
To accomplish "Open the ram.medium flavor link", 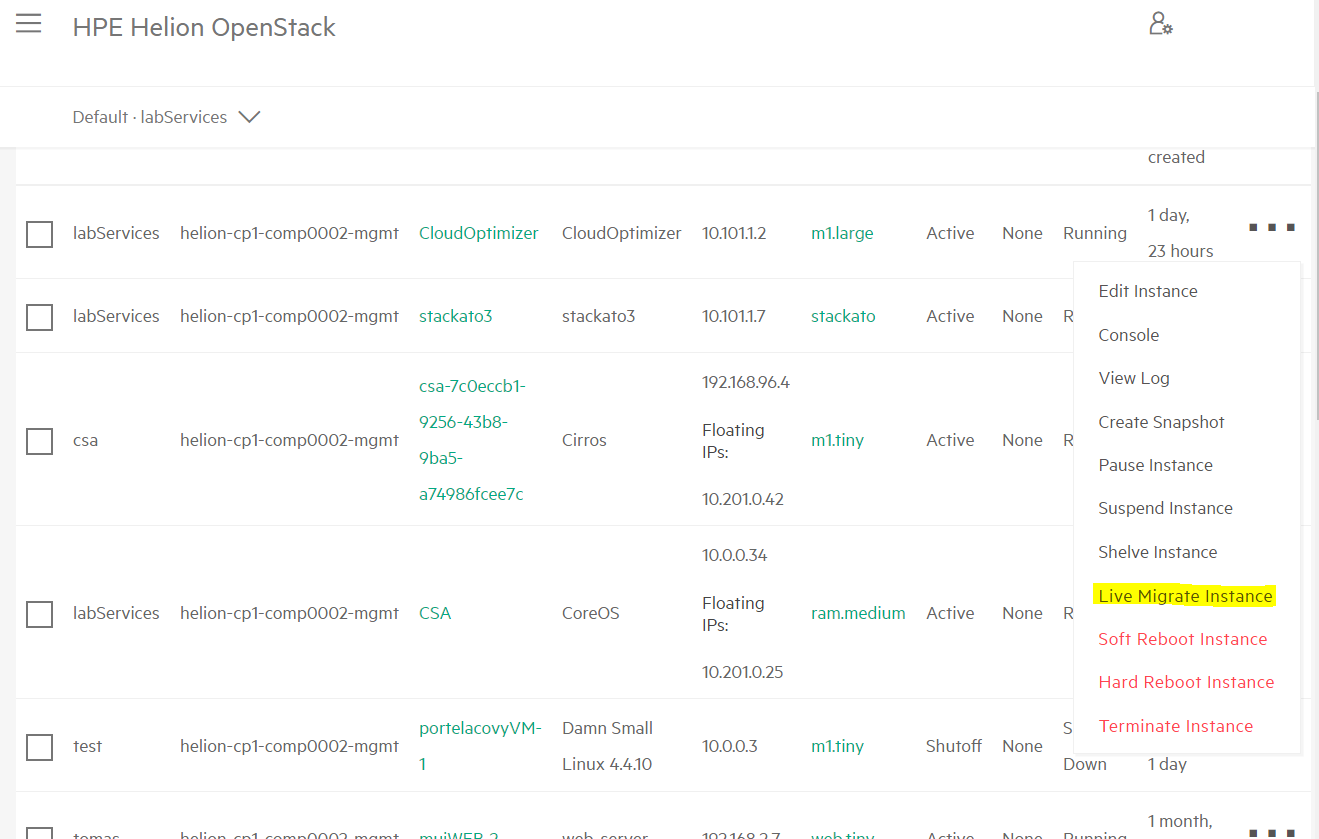I will click(x=858, y=613).
